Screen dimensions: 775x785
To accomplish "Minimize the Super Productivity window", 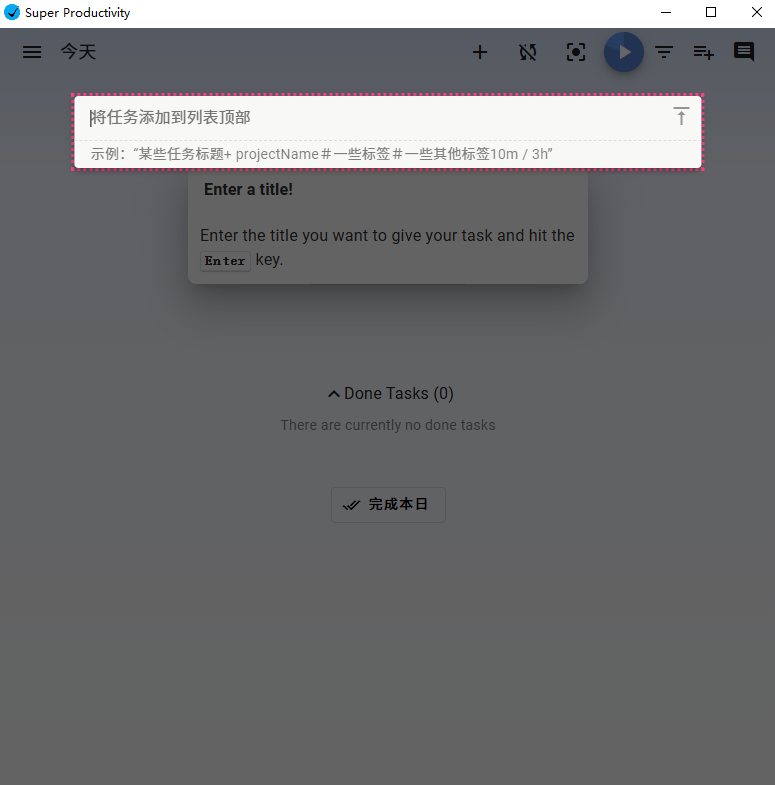I will tap(666, 13).
